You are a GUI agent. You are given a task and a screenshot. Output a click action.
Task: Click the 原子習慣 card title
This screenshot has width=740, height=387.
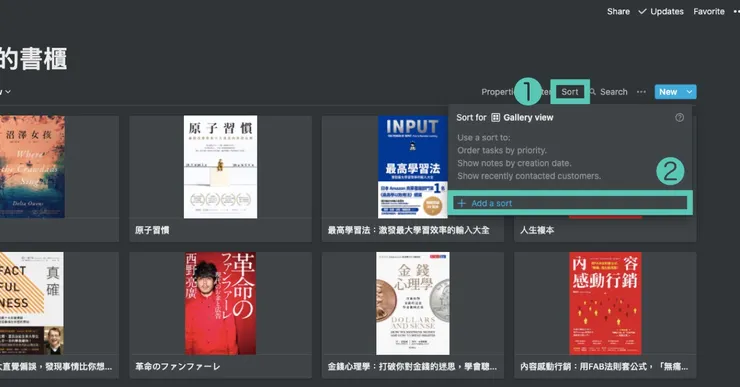[152, 230]
